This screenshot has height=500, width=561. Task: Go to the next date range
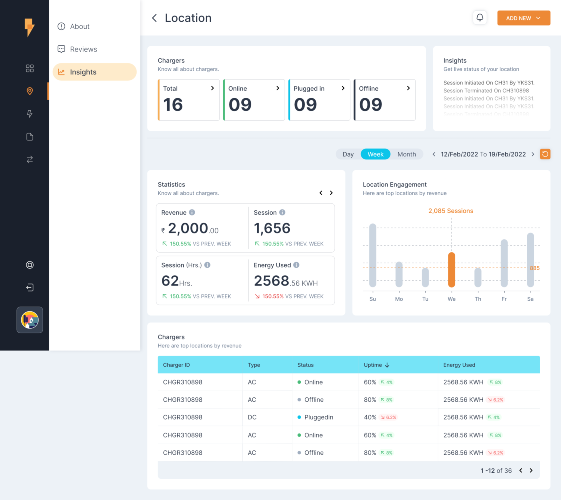pos(533,154)
